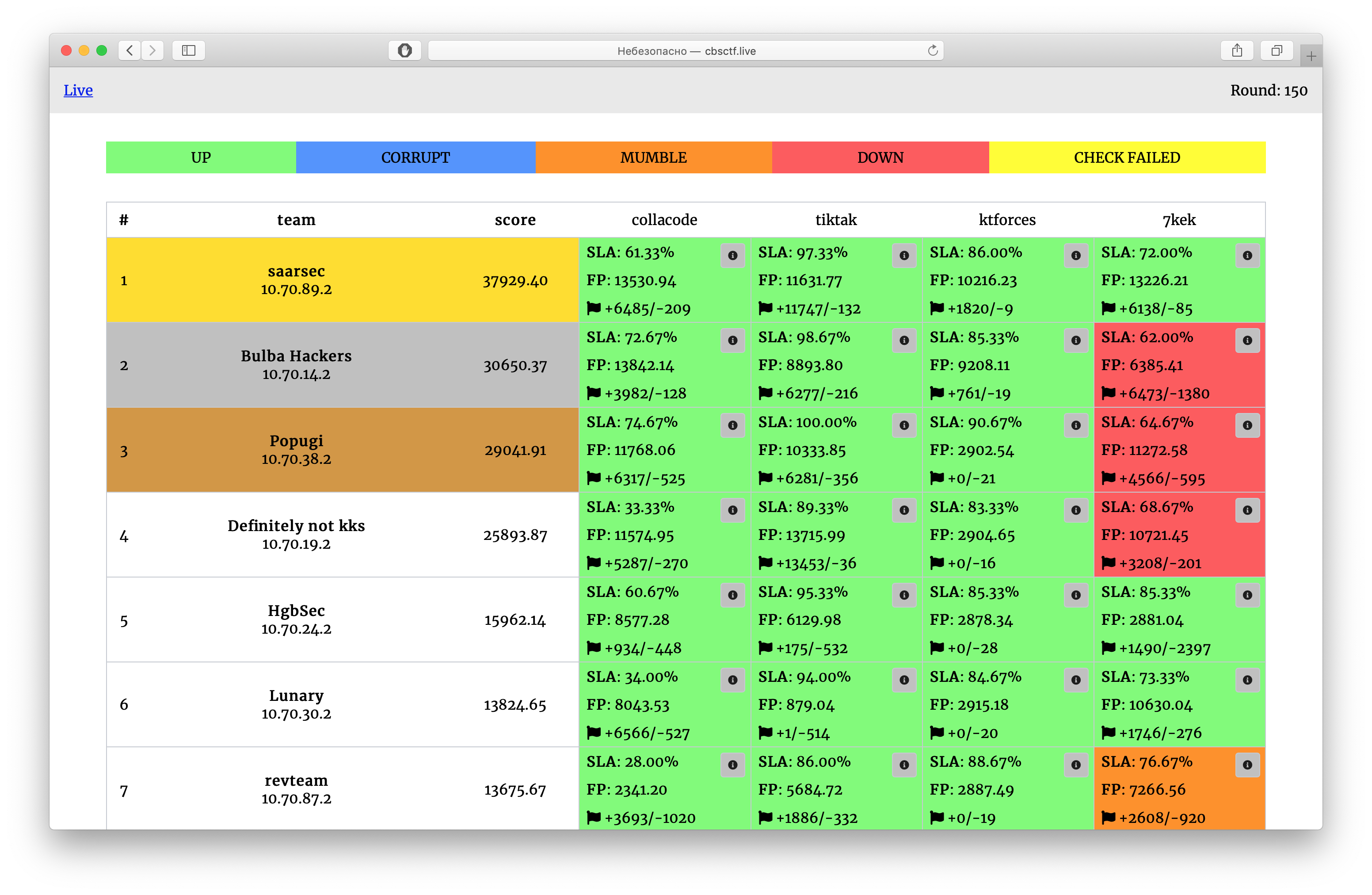
Task: Open a new tab with the plus button
Action: (x=1311, y=57)
